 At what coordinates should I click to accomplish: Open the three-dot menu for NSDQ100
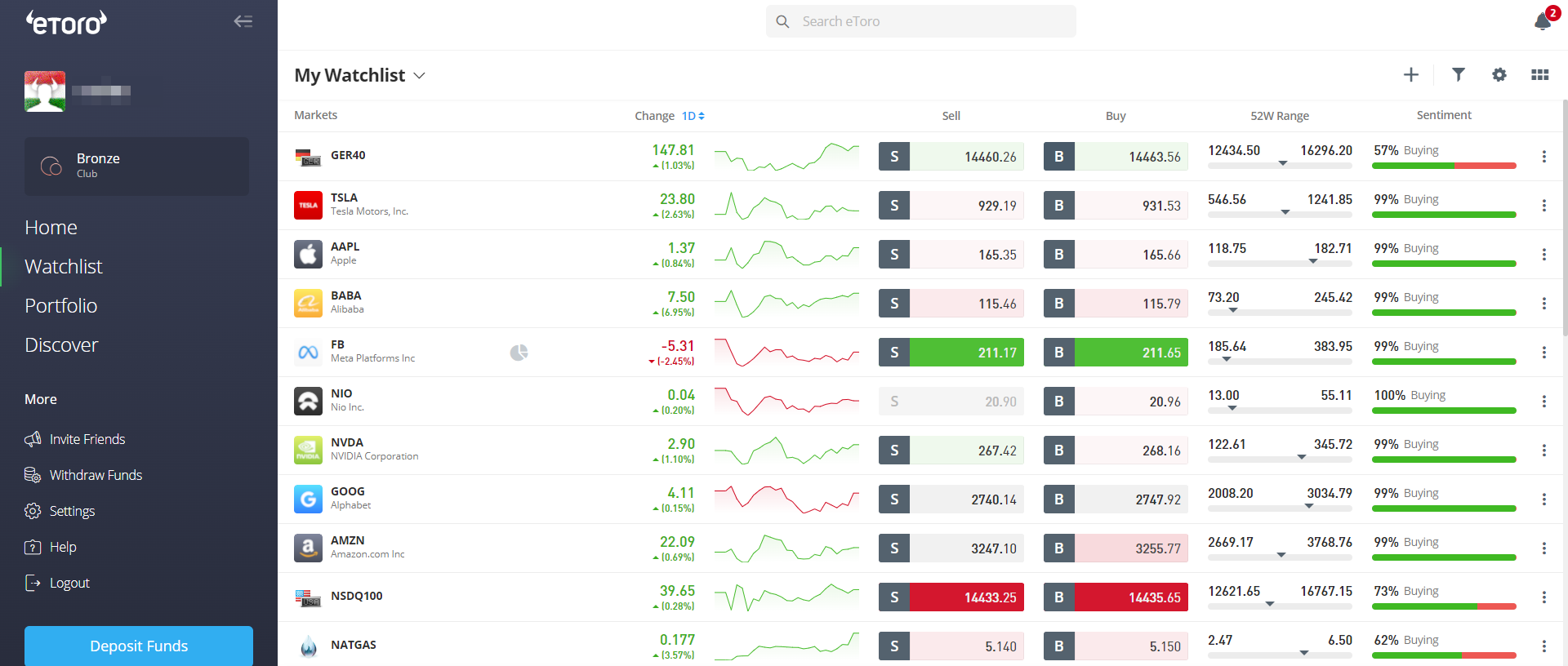coord(1543,597)
